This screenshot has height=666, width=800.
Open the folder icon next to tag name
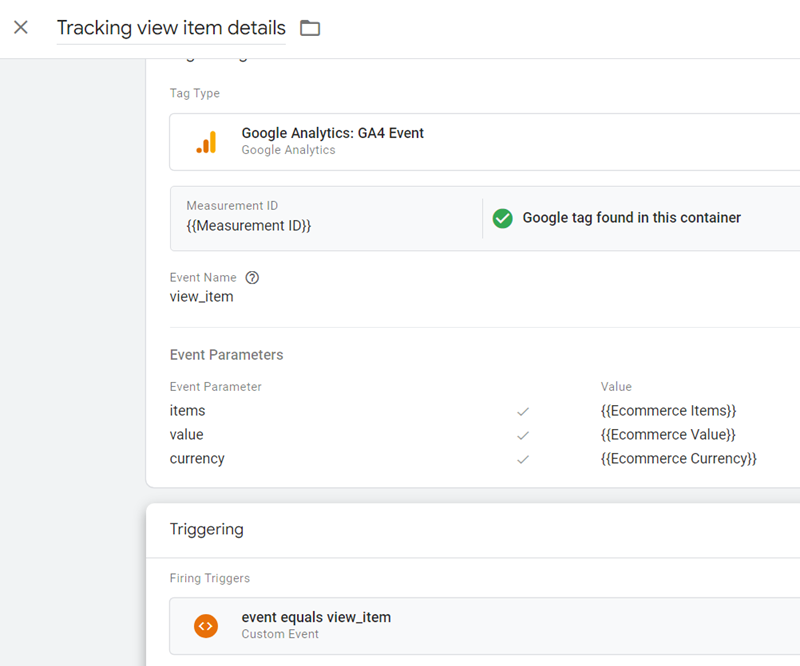tap(309, 28)
